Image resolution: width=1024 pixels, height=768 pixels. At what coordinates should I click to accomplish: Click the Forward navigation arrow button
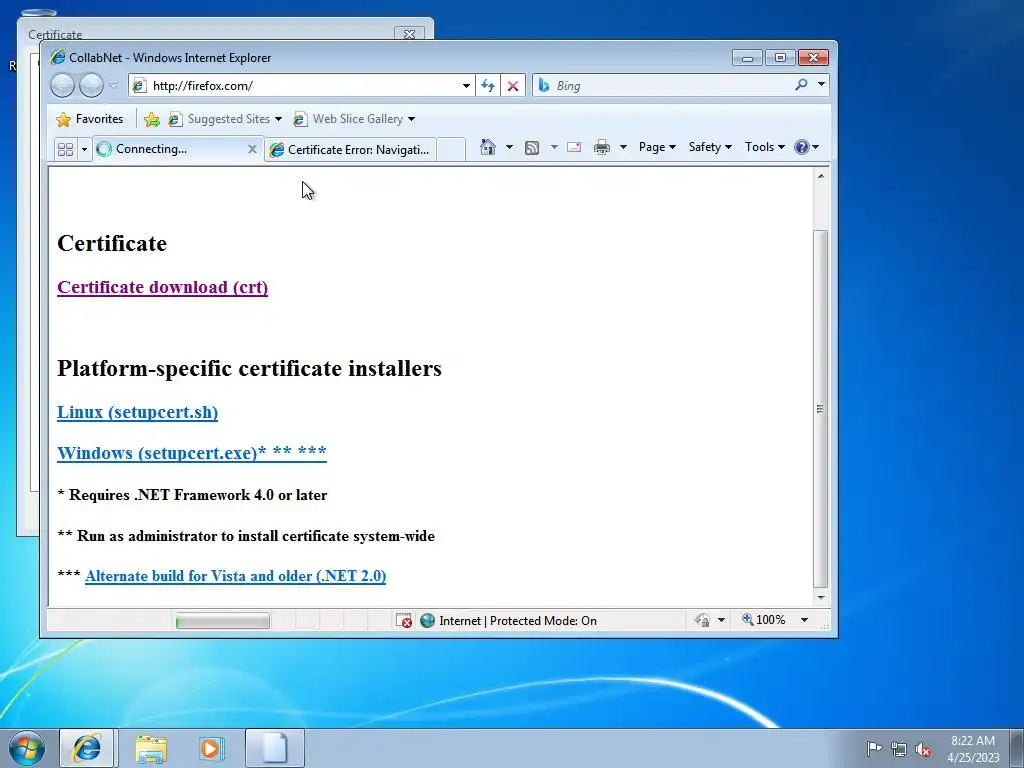tap(91, 86)
